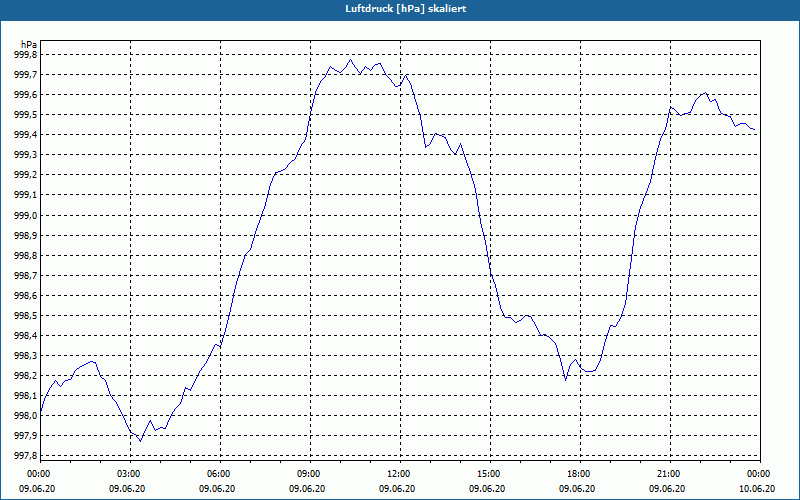Select the 999,2 y-axis label

point(25,175)
